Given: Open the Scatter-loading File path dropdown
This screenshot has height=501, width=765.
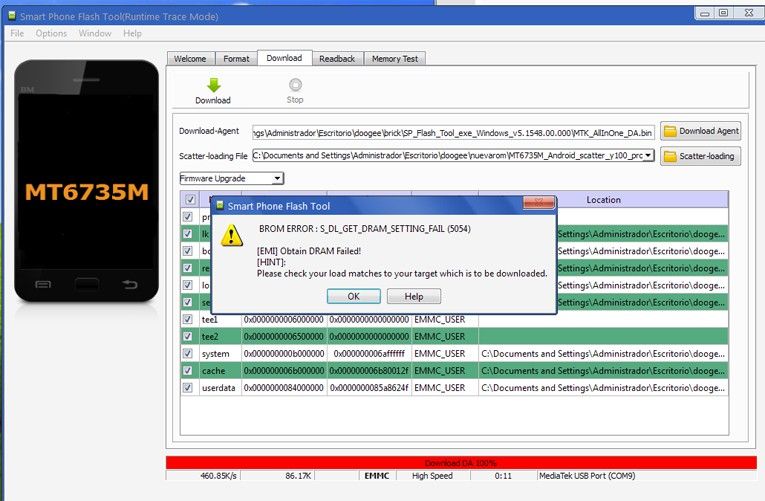Looking at the screenshot, I should pyautogui.click(x=648, y=156).
